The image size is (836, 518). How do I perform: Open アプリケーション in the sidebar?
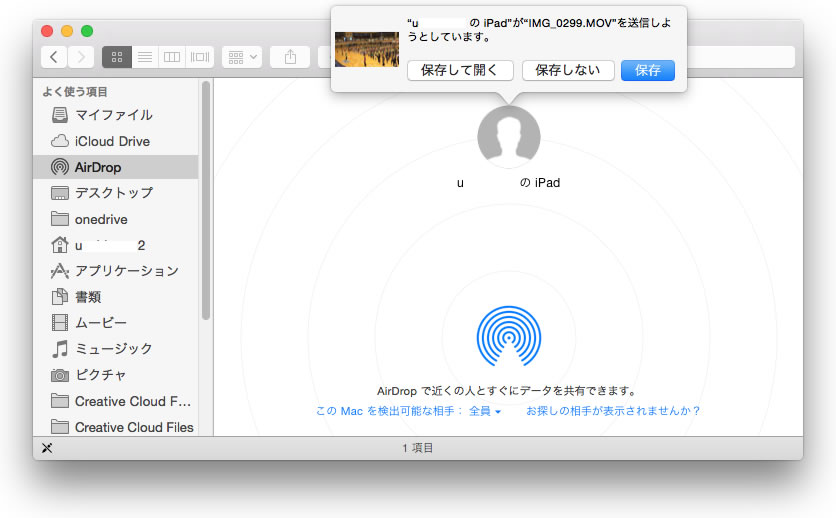[116, 271]
